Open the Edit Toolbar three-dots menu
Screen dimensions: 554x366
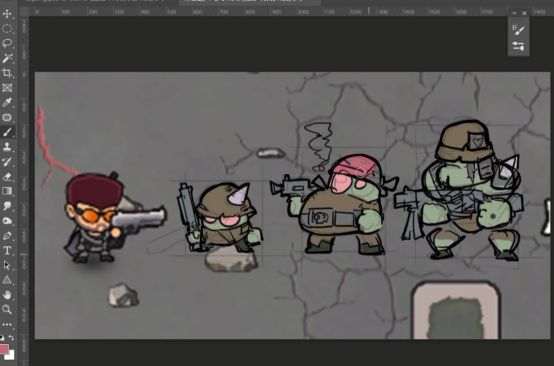pos(7,324)
